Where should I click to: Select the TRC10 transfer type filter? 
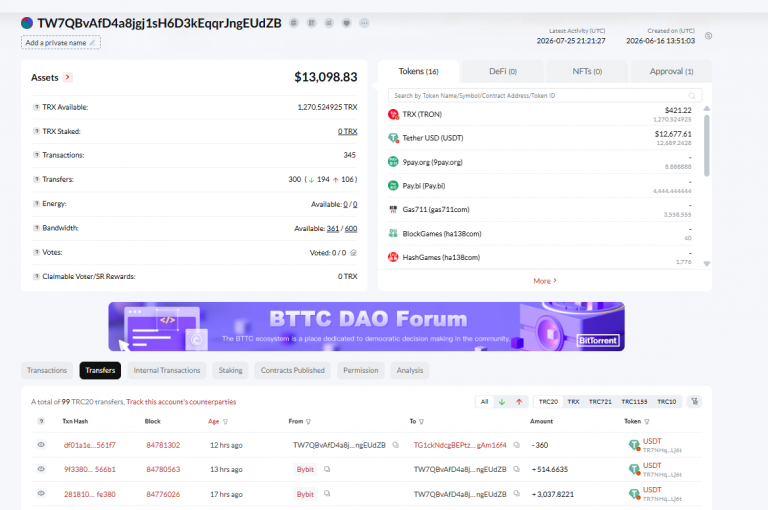666,402
